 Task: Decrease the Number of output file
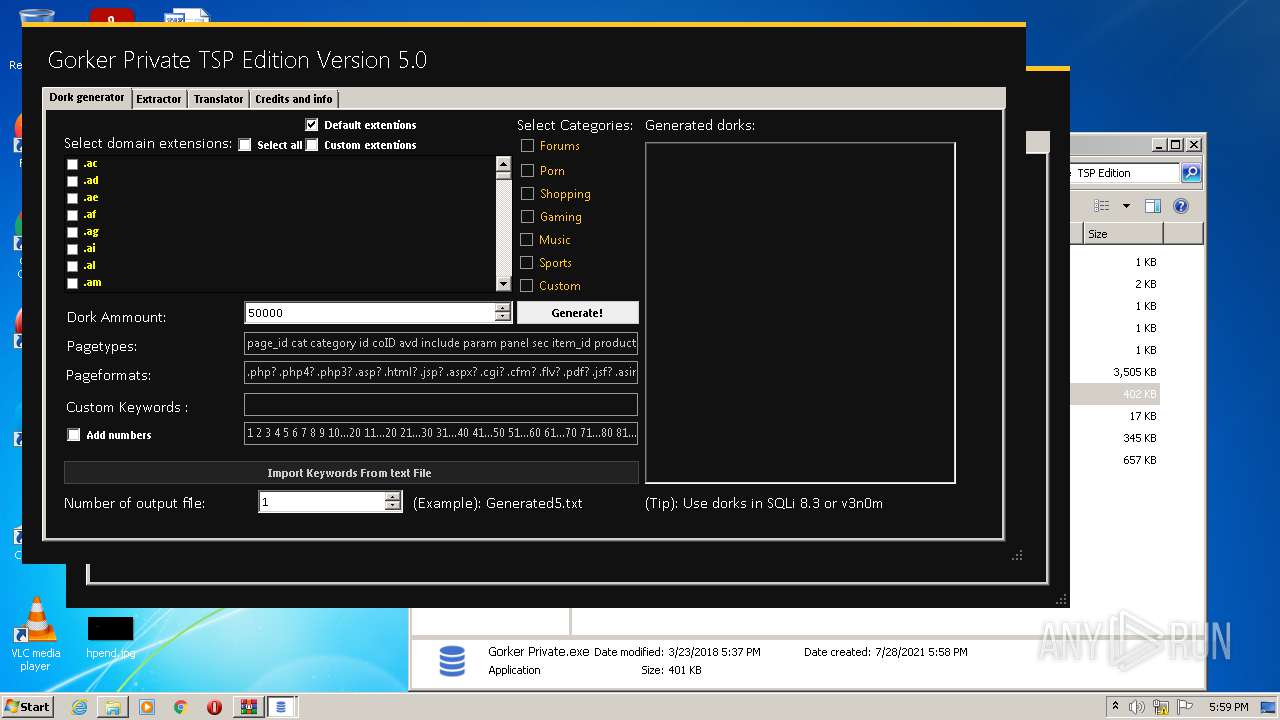[x=393, y=507]
